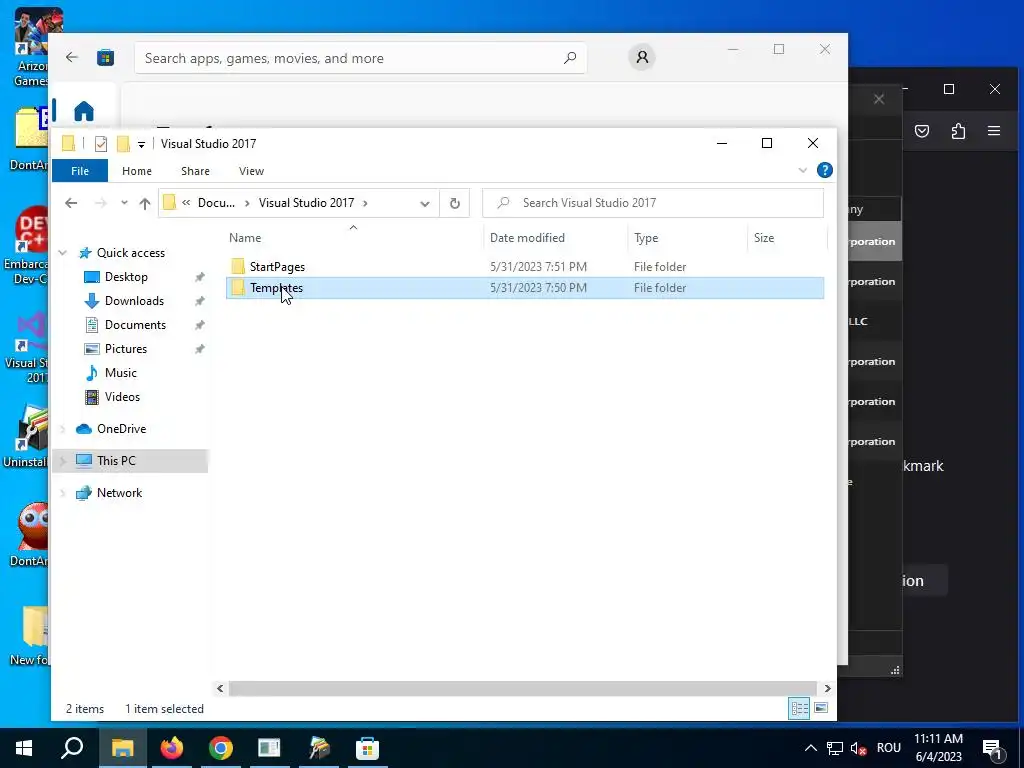The height and width of the screenshot is (768, 1024).
Task: Click the horizontal scrollbar track
Action: [x=522, y=688]
